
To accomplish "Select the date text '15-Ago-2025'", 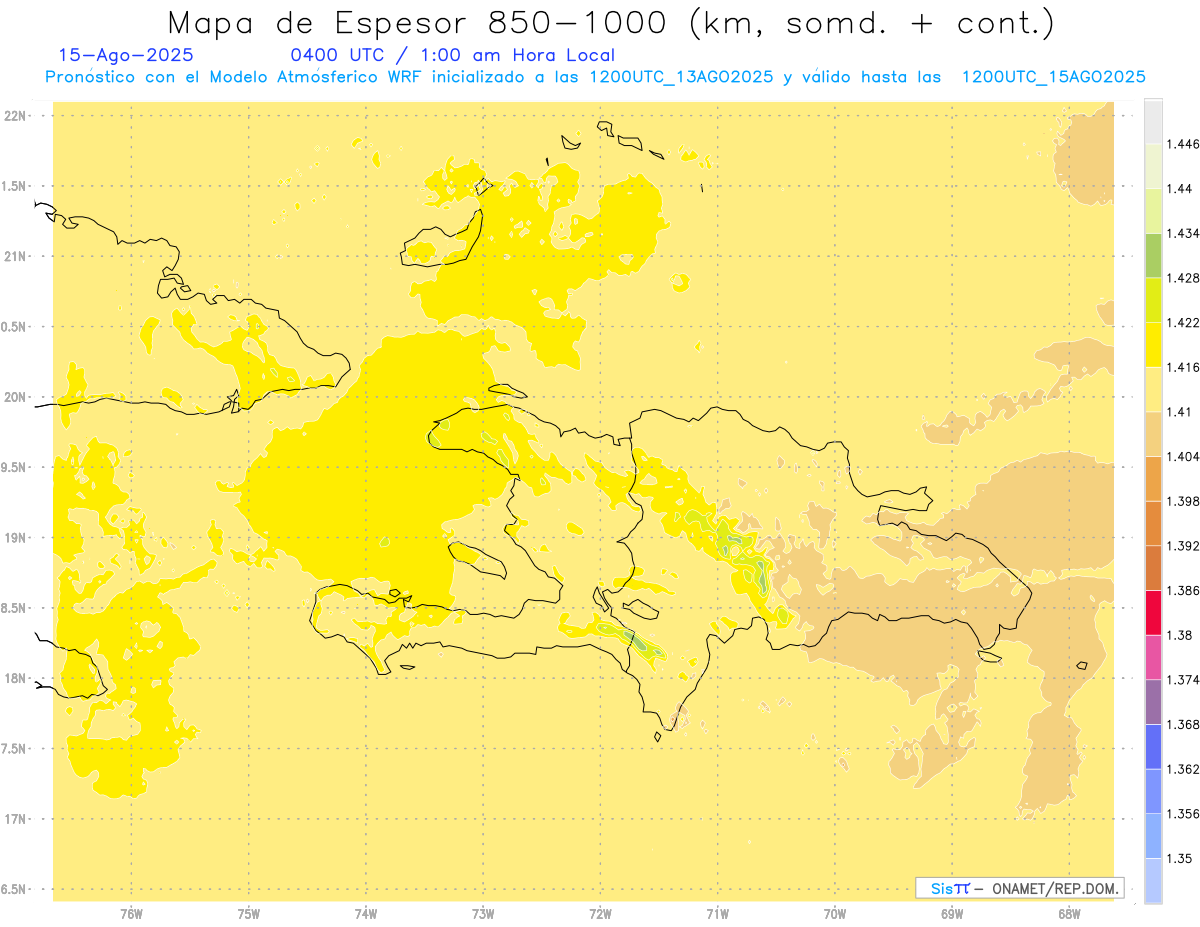I will point(126,55).
